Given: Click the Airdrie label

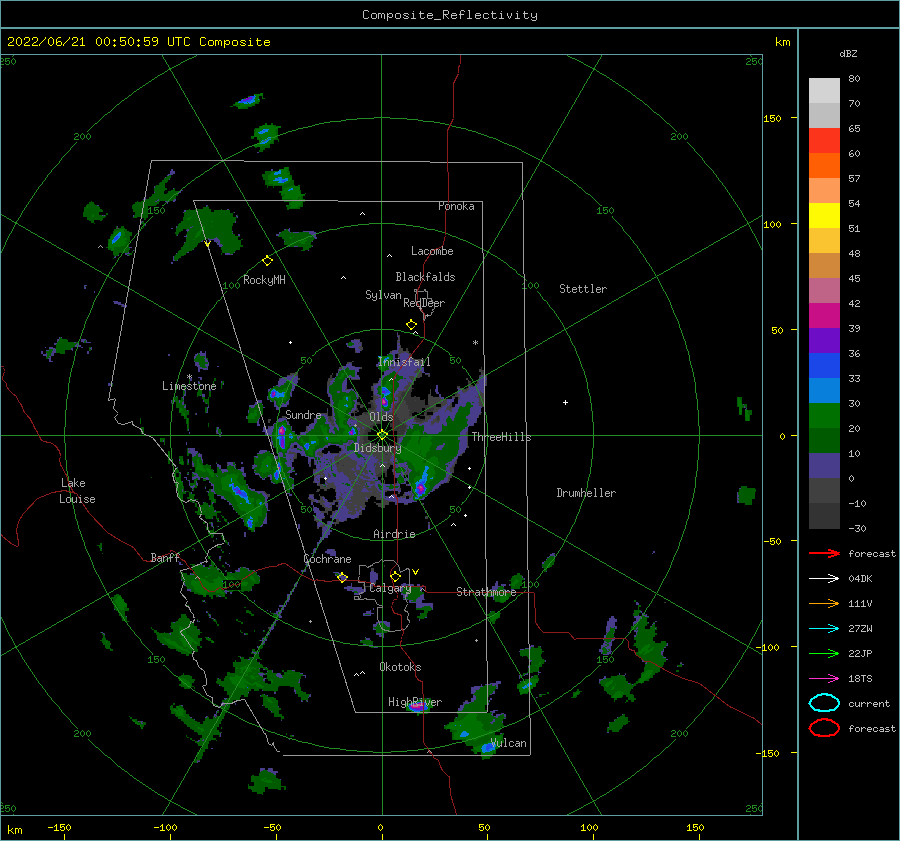Looking at the screenshot, I should coord(394,534).
